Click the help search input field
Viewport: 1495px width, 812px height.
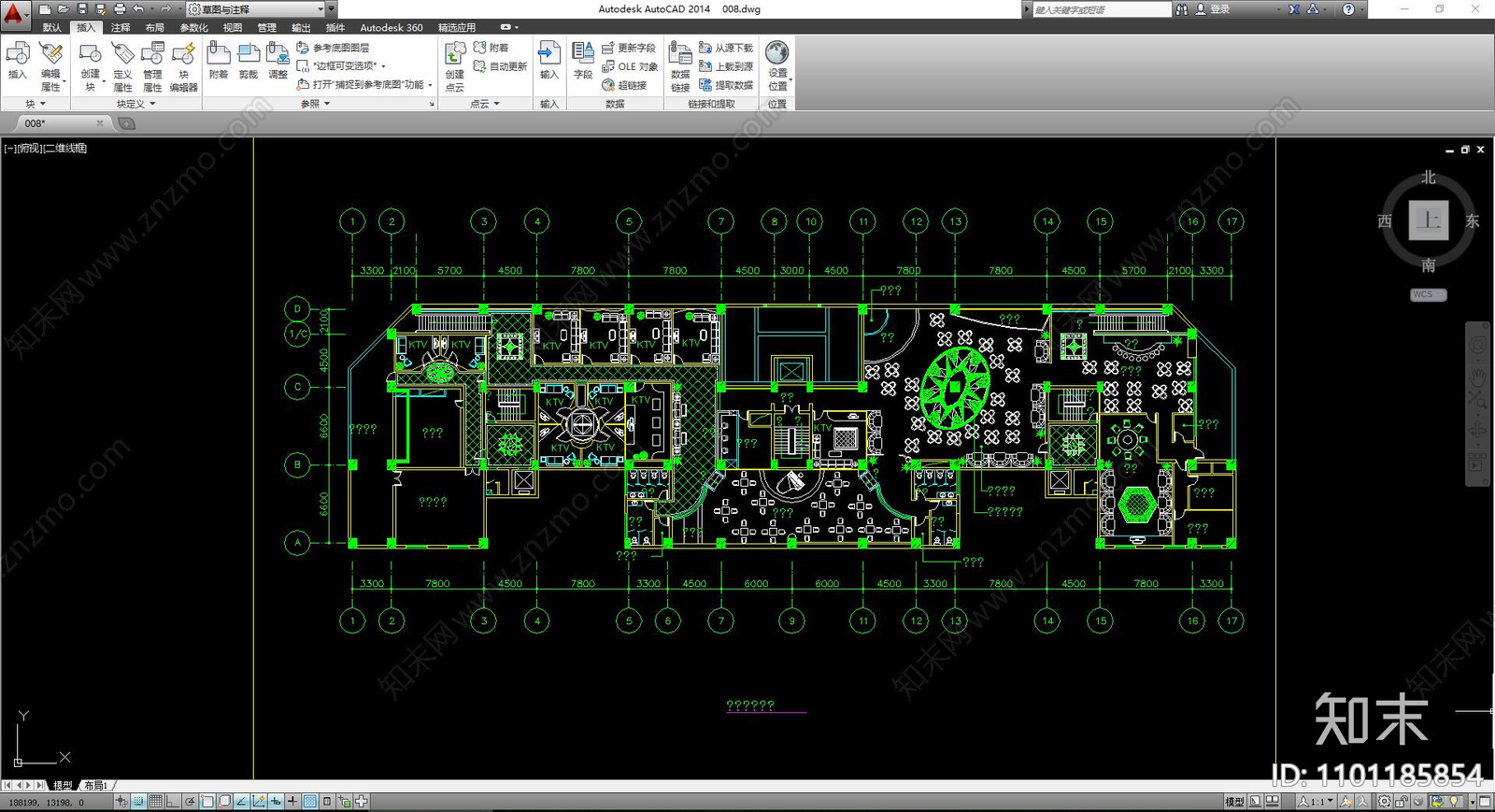tap(1101, 9)
